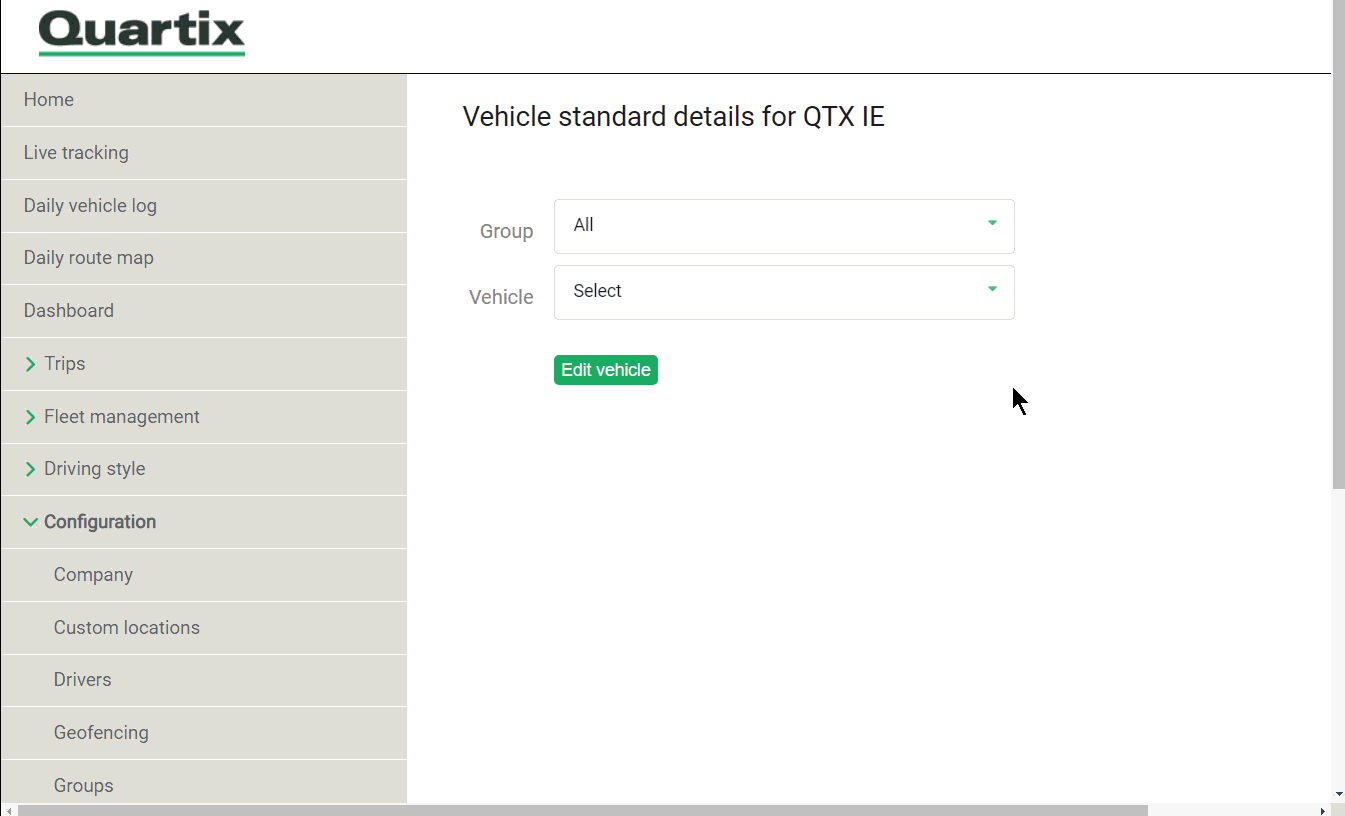Click the Edit vehicle button
The width and height of the screenshot is (1345, 816).
(606, 370)
